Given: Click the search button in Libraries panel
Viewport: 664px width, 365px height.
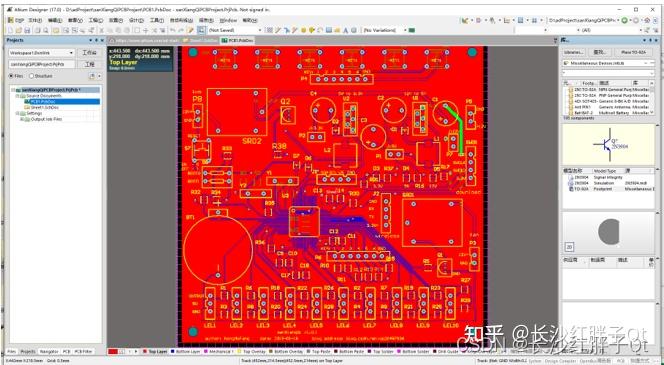Looking at the screenshot, I should [599, 52].
